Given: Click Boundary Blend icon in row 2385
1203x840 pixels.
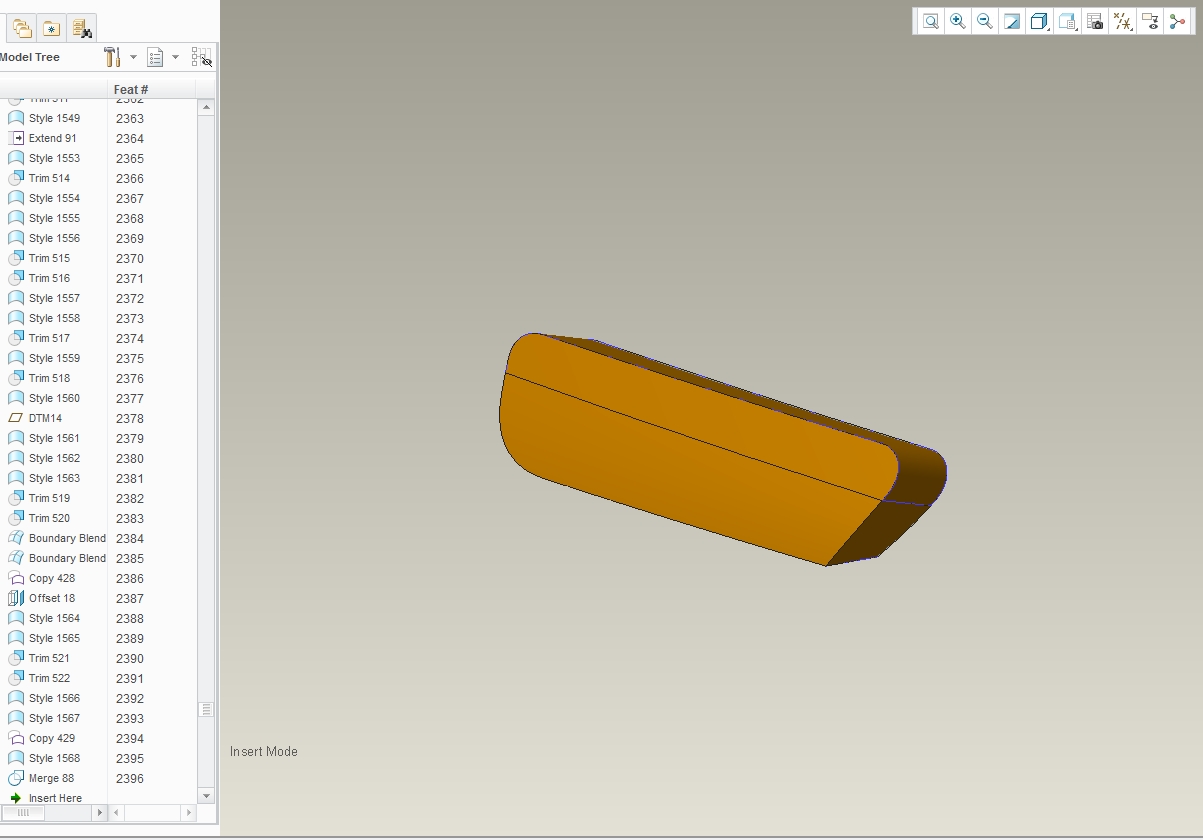Looking at the screenshot, I should click(16, 558).
